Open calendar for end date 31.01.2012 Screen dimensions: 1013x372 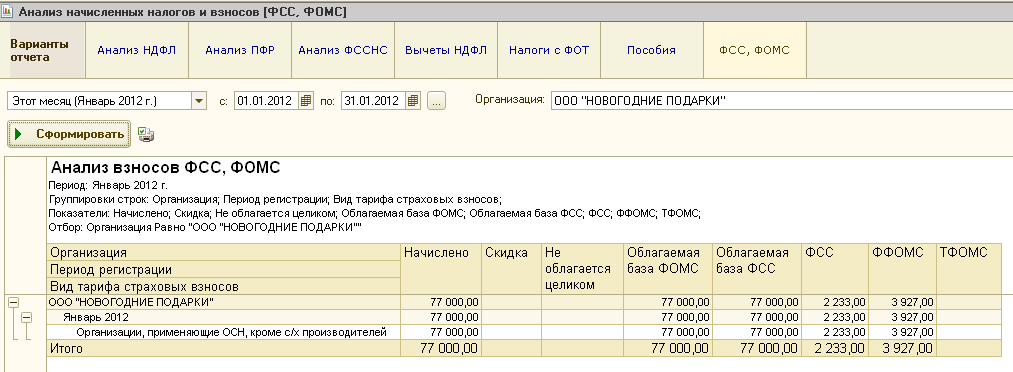(413, 101)
